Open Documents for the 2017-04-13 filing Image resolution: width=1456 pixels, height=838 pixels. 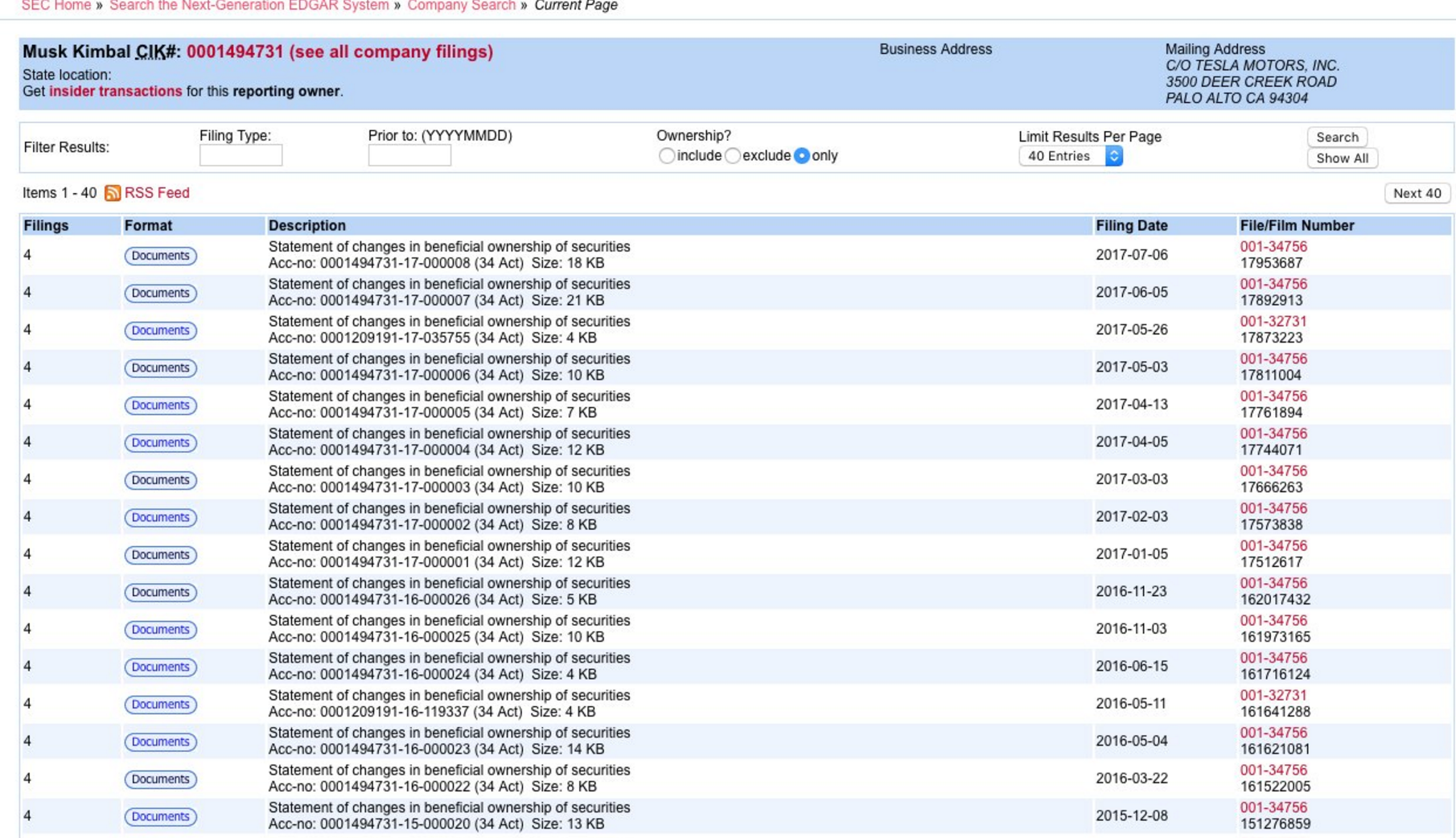tap(160, 405)
